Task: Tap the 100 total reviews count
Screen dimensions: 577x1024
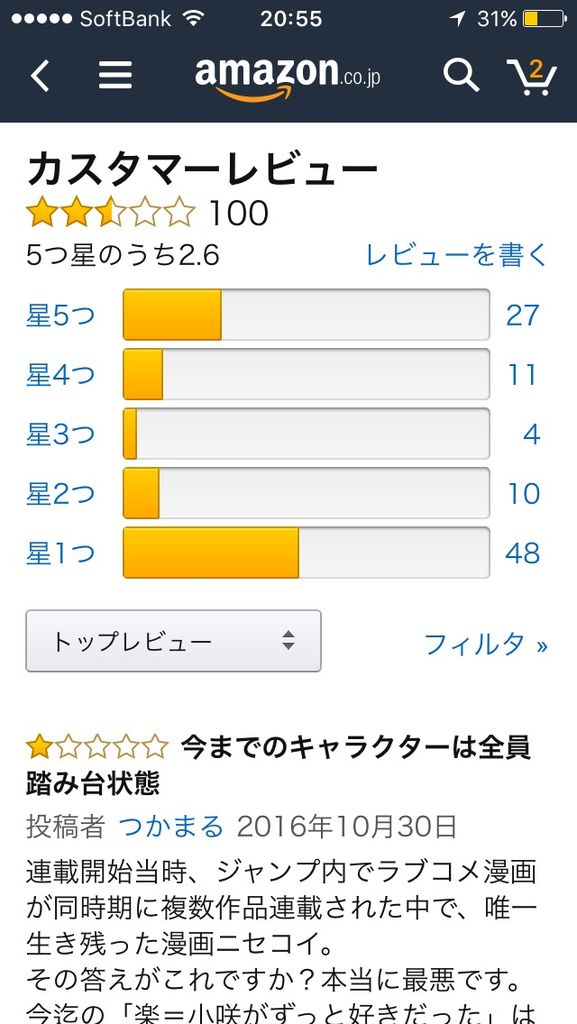Action: click(x=238, y=214)
